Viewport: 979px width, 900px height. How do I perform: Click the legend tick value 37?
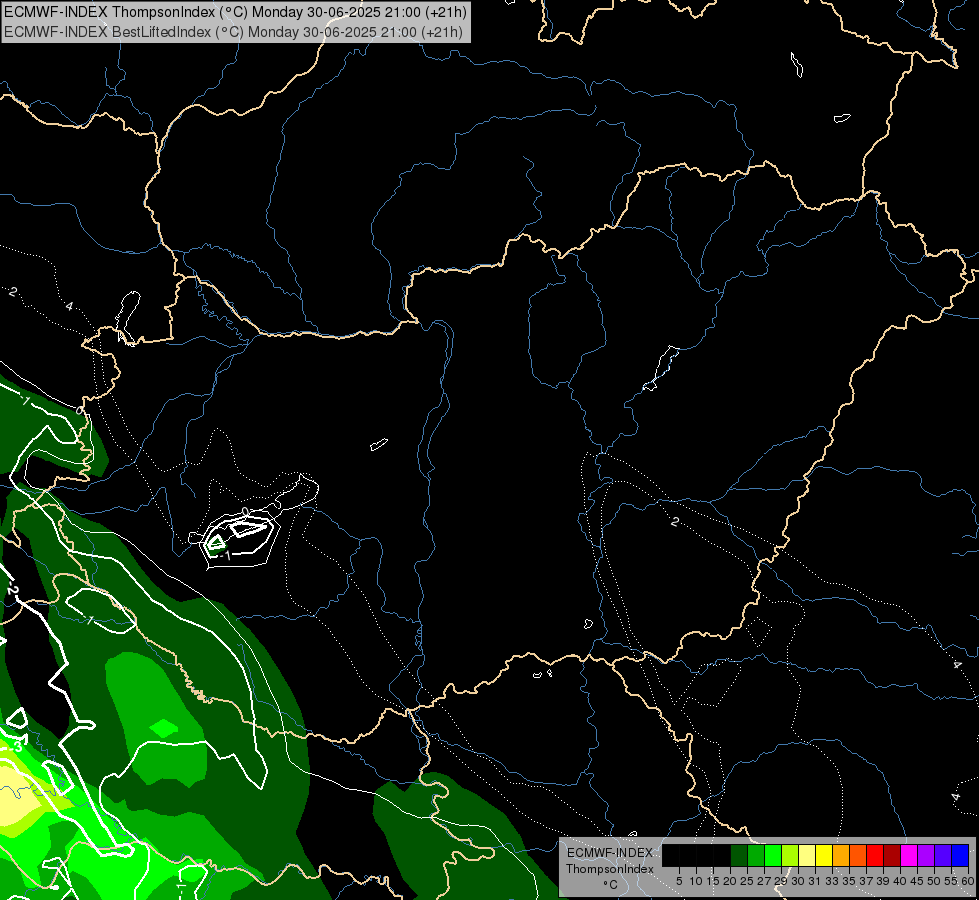pos(866,881)
